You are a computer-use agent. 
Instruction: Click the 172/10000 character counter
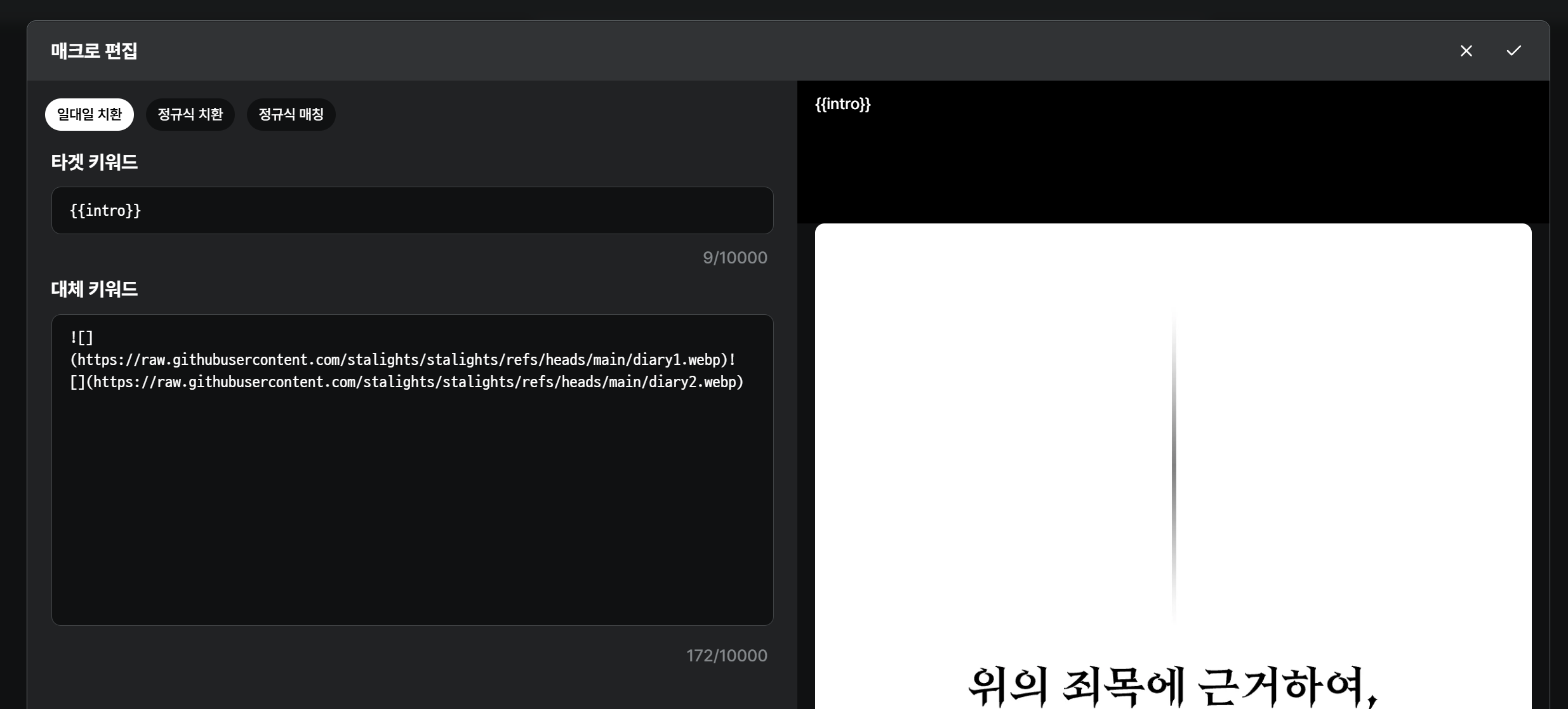pyautogui.click(x=726, y=656)
